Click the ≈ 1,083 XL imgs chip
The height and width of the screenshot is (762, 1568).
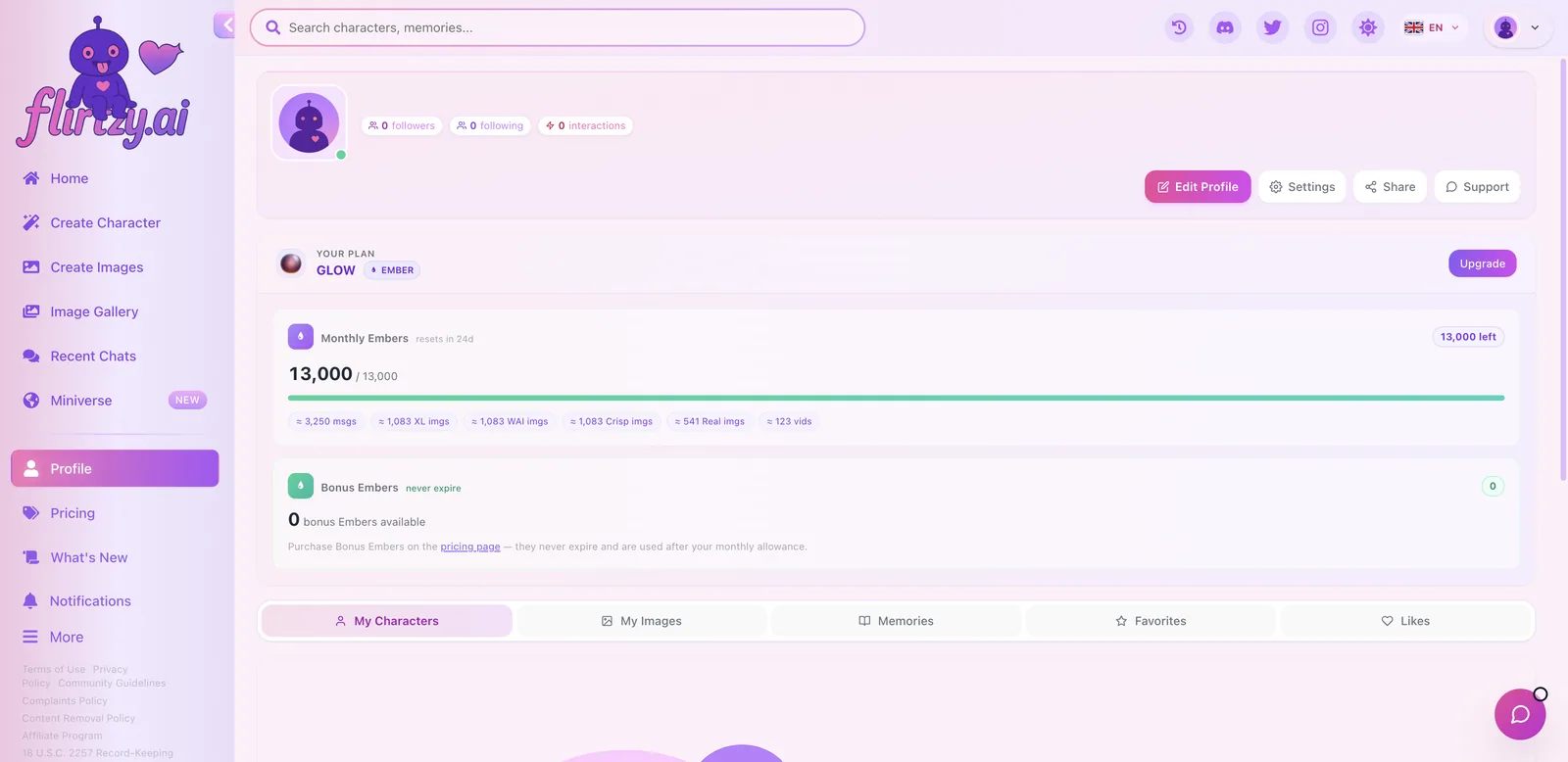pos(414,421)
